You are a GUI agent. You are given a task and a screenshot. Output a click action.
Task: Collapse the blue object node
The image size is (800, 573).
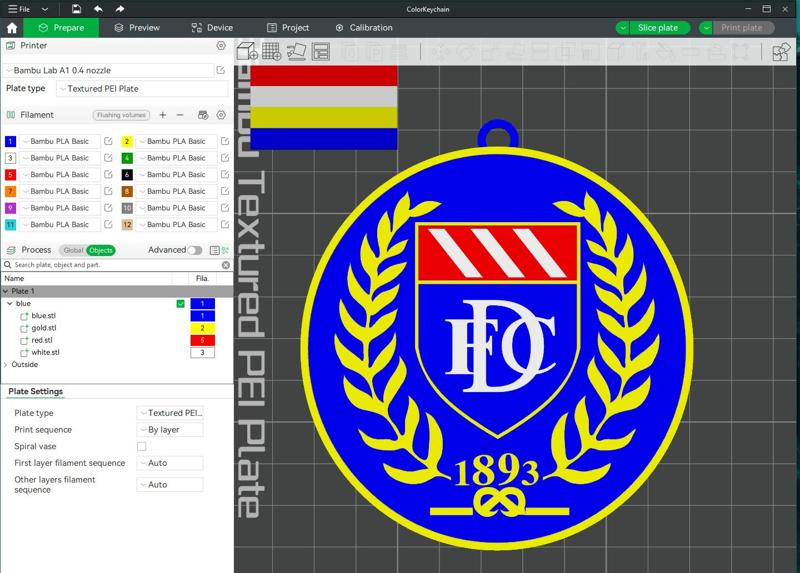pyautogui.click(x=10, y=304)
